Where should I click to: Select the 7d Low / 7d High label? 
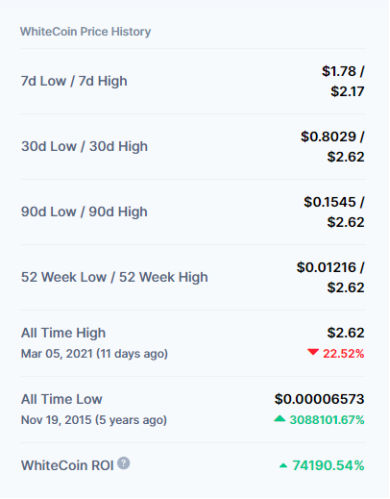tap(74, 81)
